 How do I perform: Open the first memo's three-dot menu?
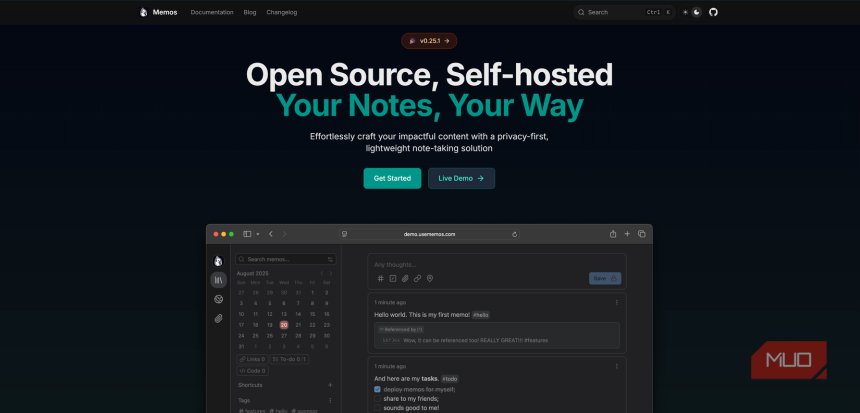[x=617, y=301]
